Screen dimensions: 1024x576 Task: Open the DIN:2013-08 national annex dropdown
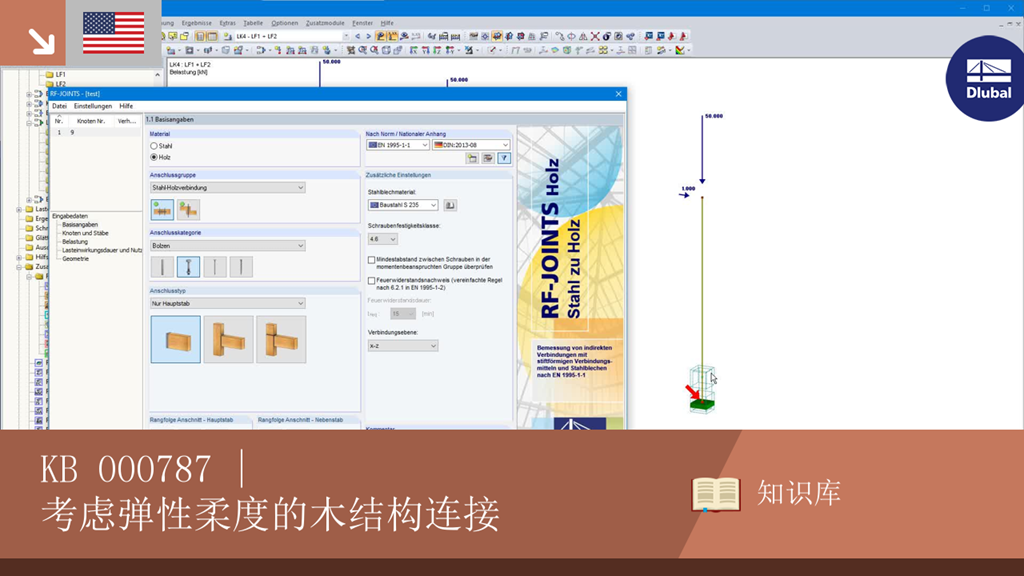(470, 145)
